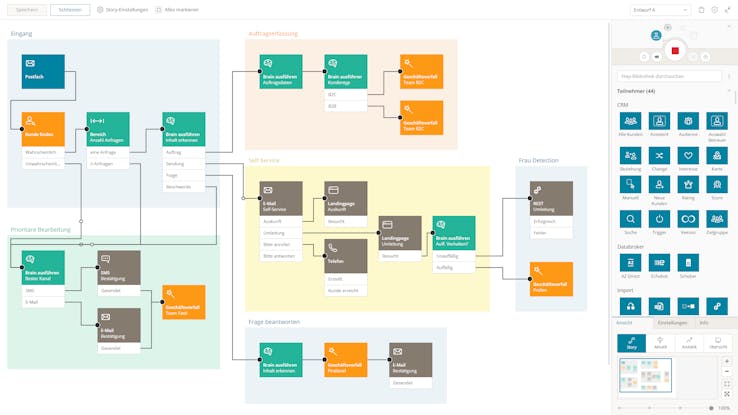Pick the Alle Kunden participant icon

(630, 123)
